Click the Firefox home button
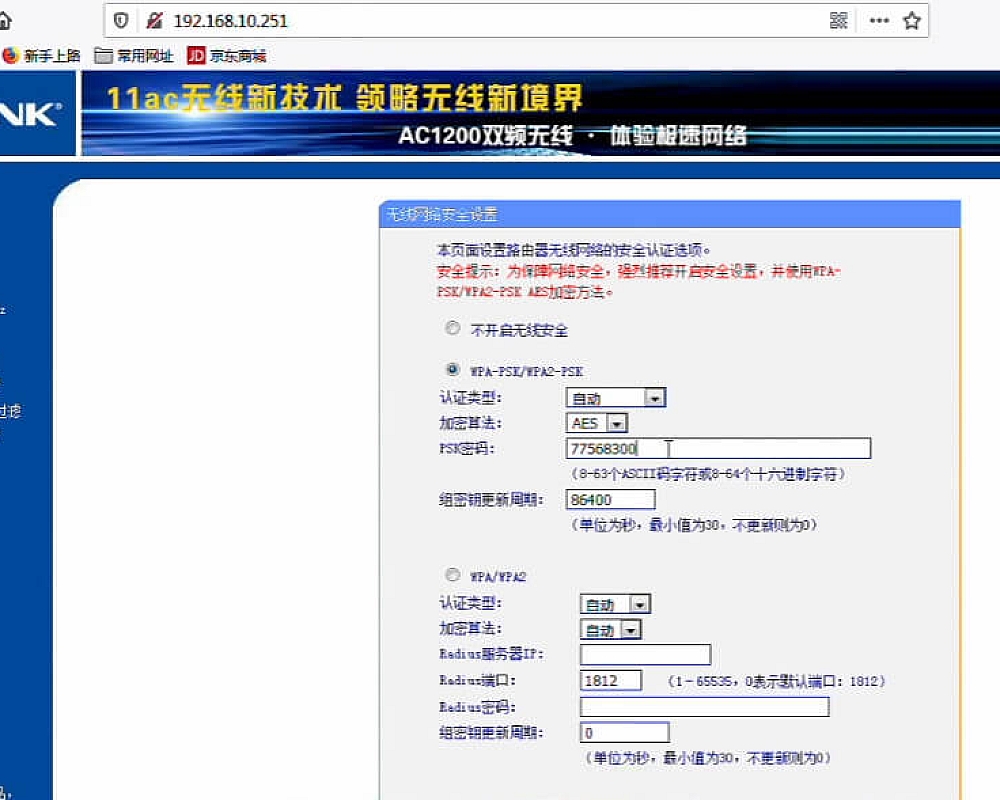1000x800 pixels. 8,20
